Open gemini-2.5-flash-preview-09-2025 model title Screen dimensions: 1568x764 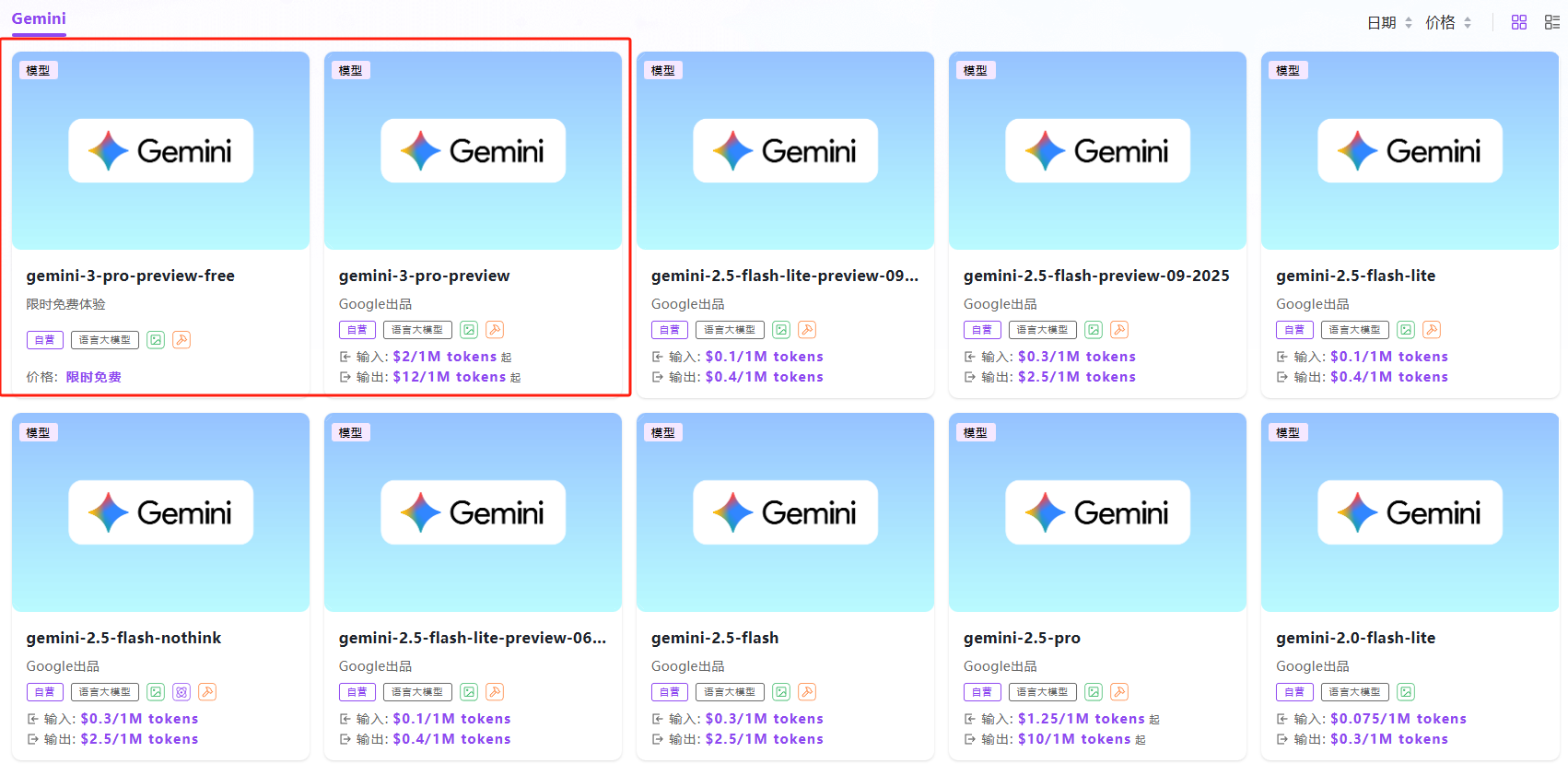pos(1096,276)
